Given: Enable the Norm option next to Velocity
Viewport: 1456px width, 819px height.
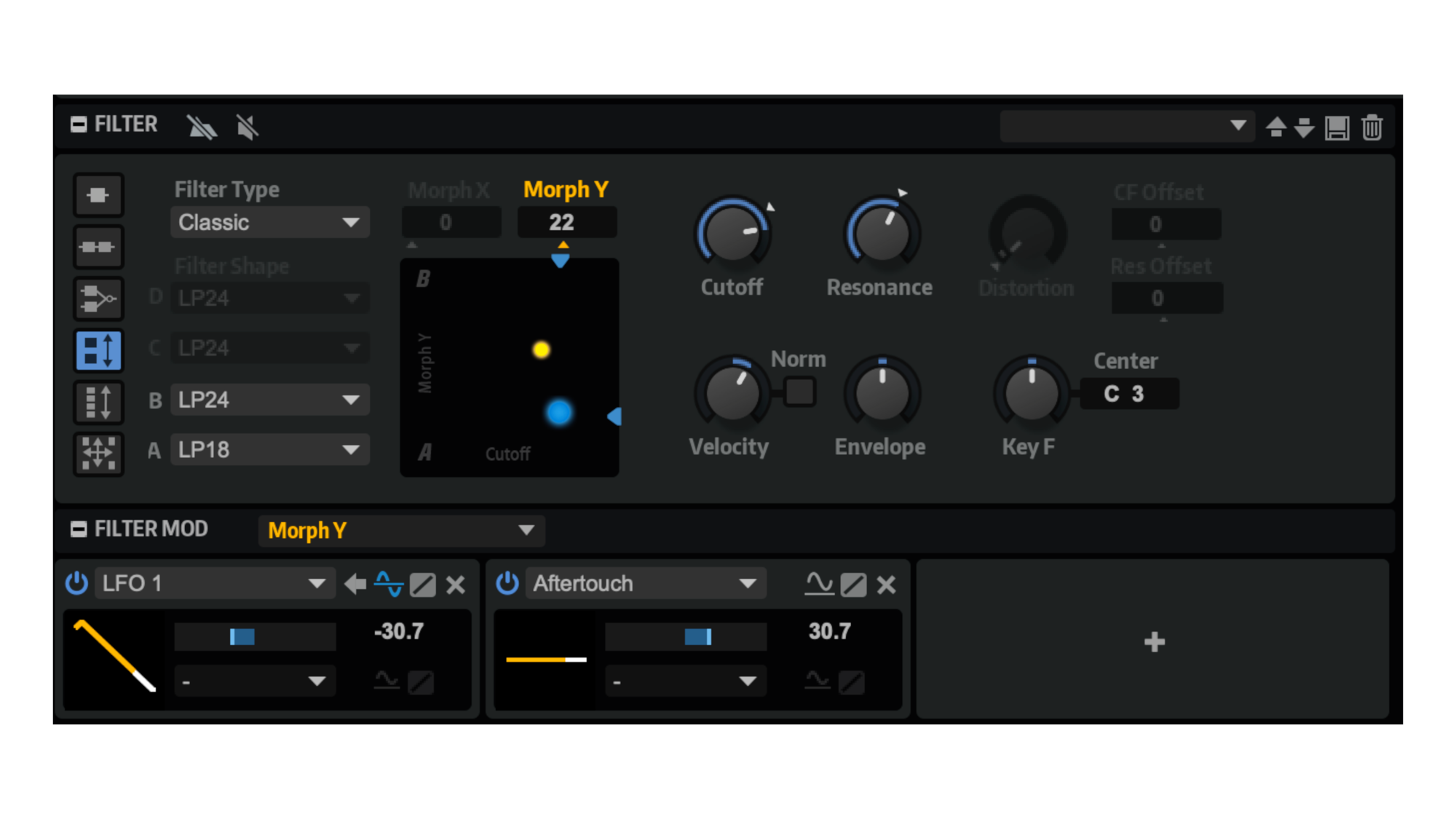Looking at the screenshot, I should coord(801,391).
